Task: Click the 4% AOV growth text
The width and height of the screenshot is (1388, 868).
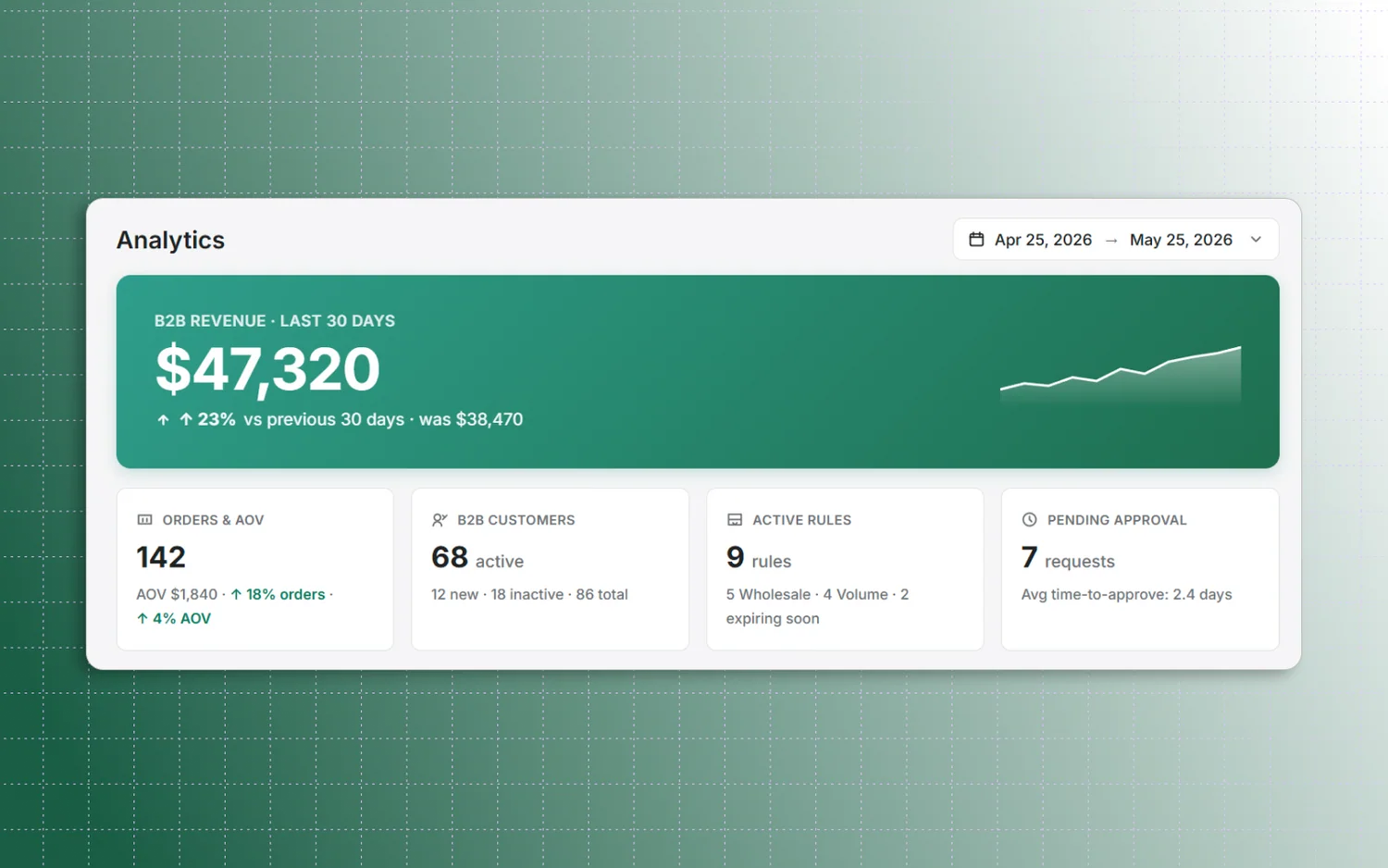Action: tap(174, 618)
